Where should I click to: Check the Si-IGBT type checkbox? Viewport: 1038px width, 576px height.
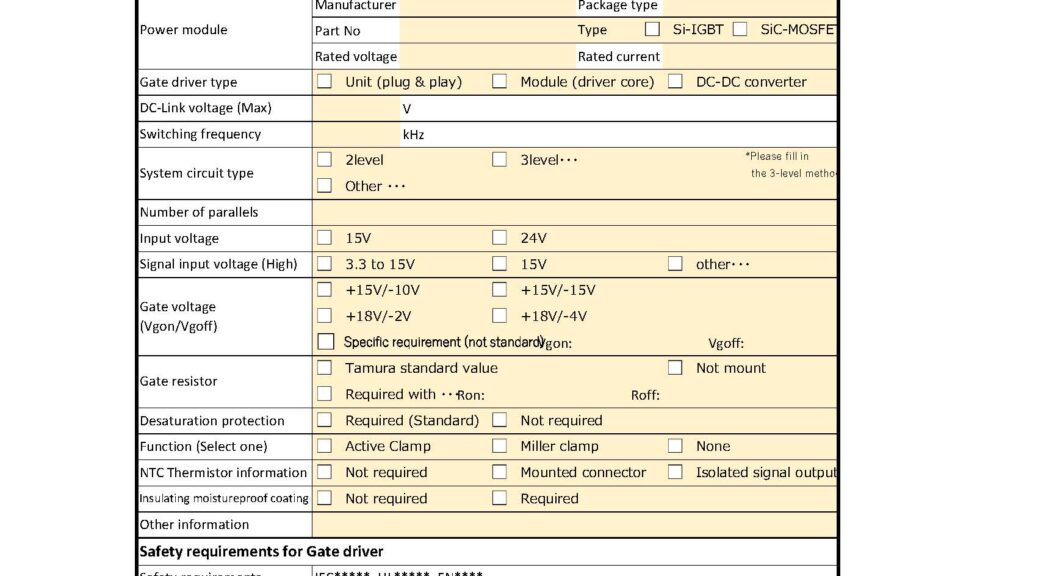(x=652, y=29)
